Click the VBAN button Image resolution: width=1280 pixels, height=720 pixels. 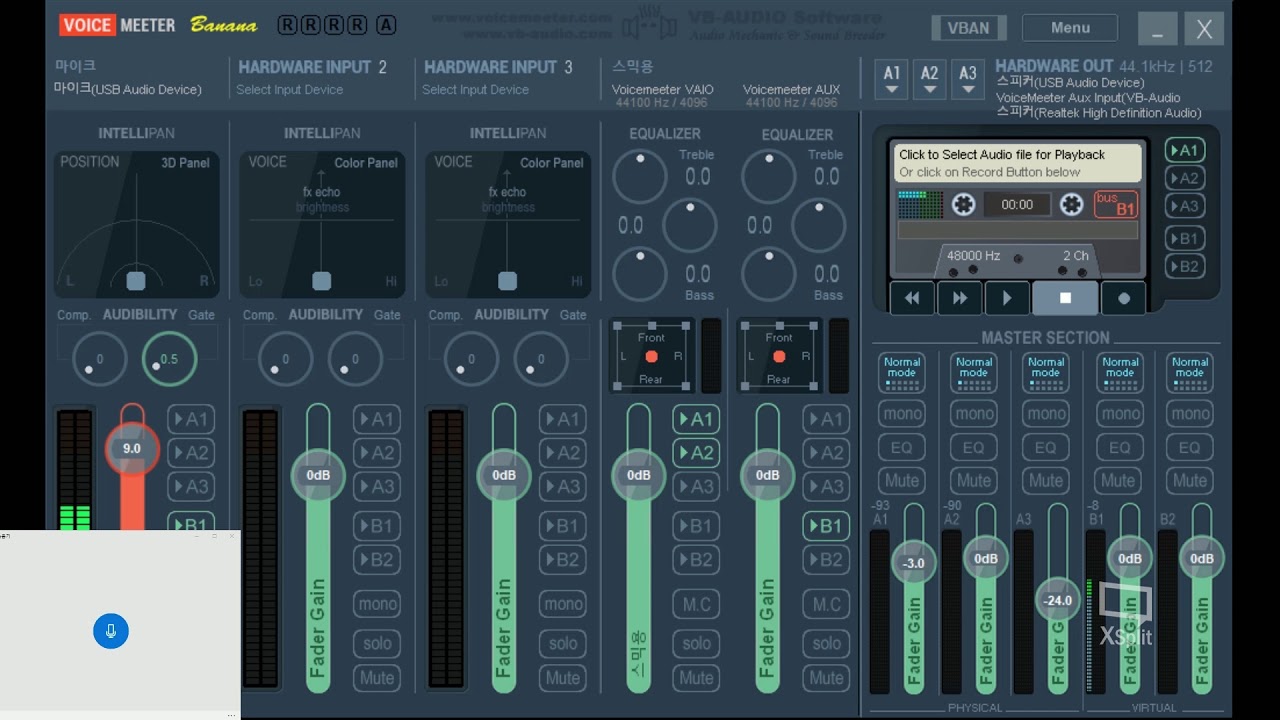tap(968, 28)
